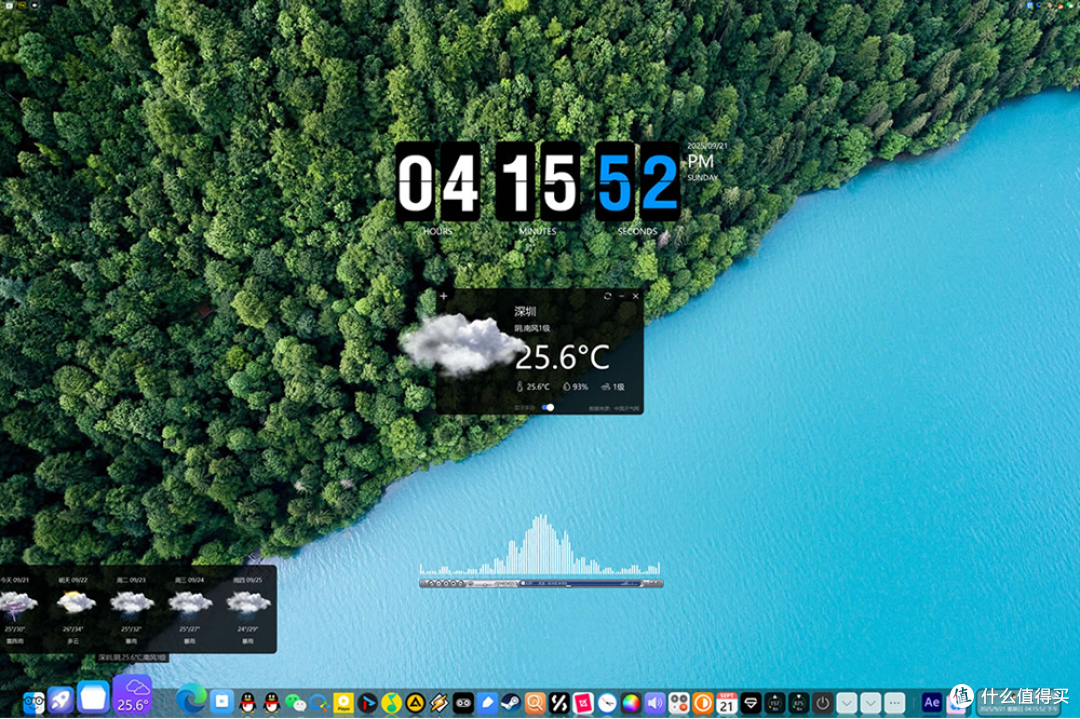This screenshot has height=719, width=1080.
Task: Open After Effects from the dock
Action: (x=931, y=702)
